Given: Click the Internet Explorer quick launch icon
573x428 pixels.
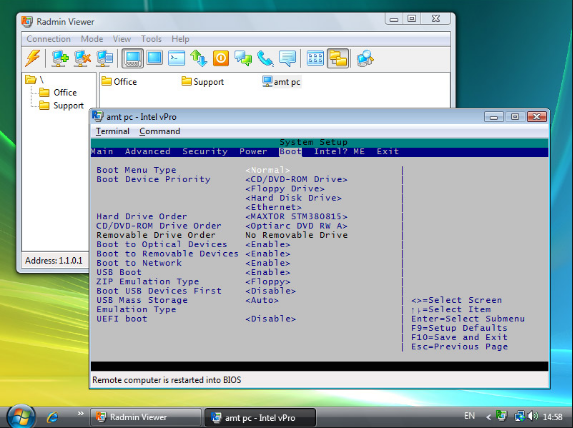Looking at the screenshot, I should 53,417.
